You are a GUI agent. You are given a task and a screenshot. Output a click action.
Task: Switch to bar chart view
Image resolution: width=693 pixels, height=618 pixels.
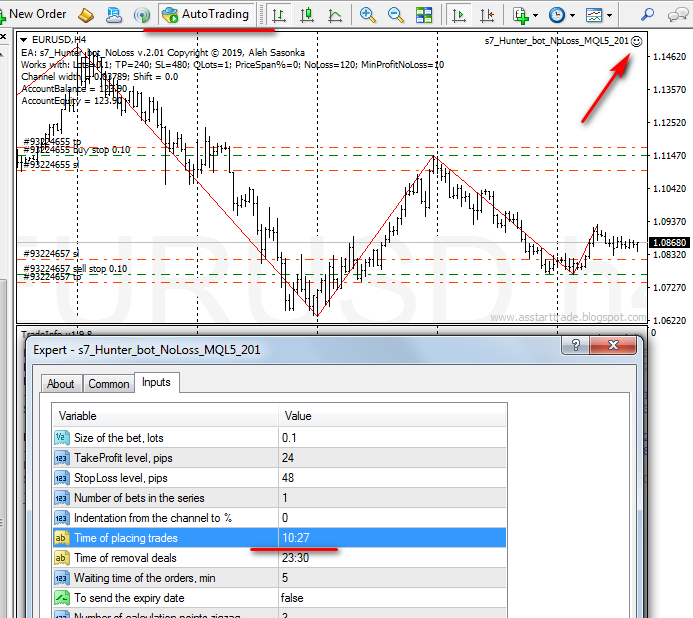click(278, 15)
